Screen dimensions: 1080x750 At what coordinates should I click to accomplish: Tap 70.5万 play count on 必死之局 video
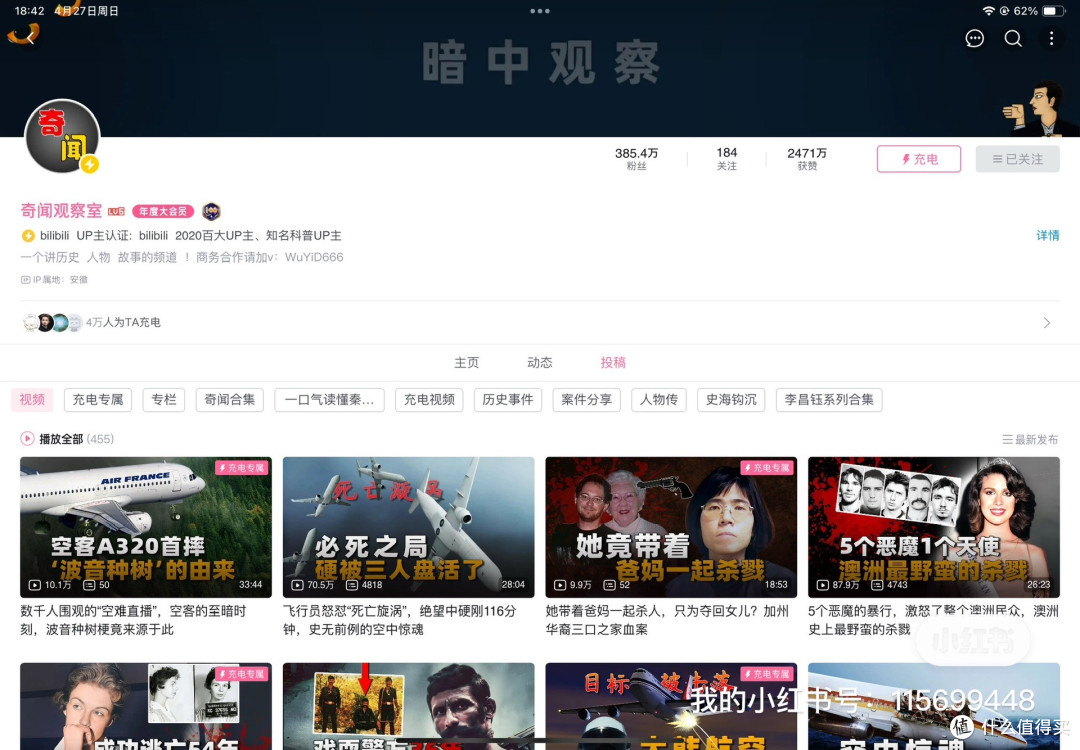tap(313, 585)
